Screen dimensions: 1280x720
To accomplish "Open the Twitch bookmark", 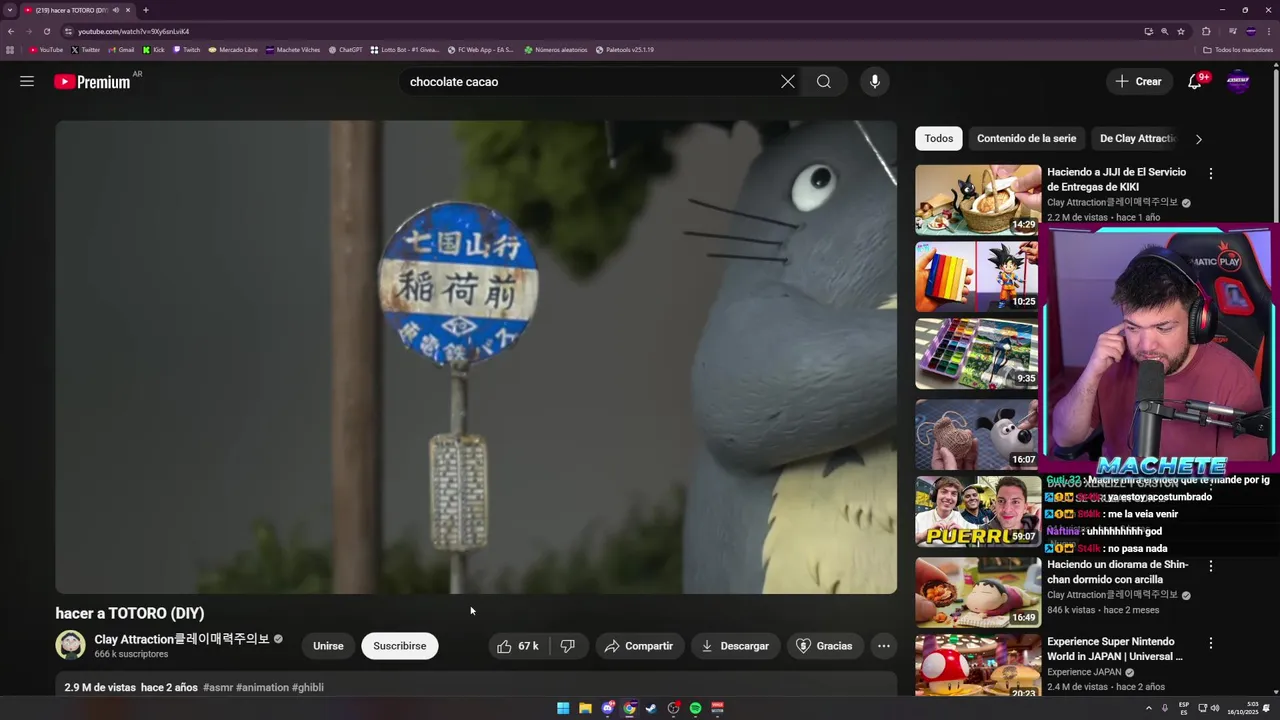I will (187, 50).
